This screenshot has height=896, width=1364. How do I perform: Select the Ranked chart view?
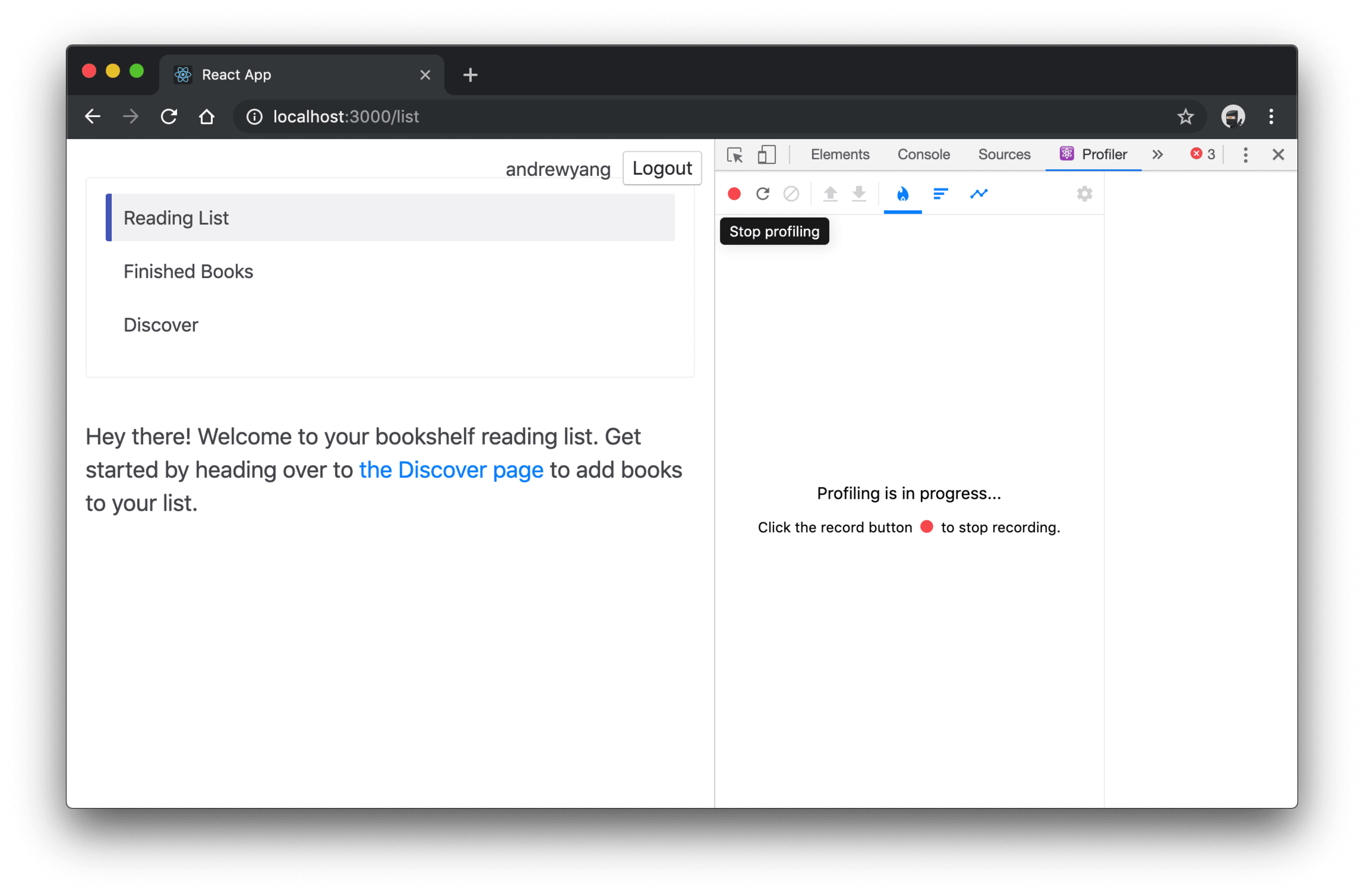(x=940, y=194)
